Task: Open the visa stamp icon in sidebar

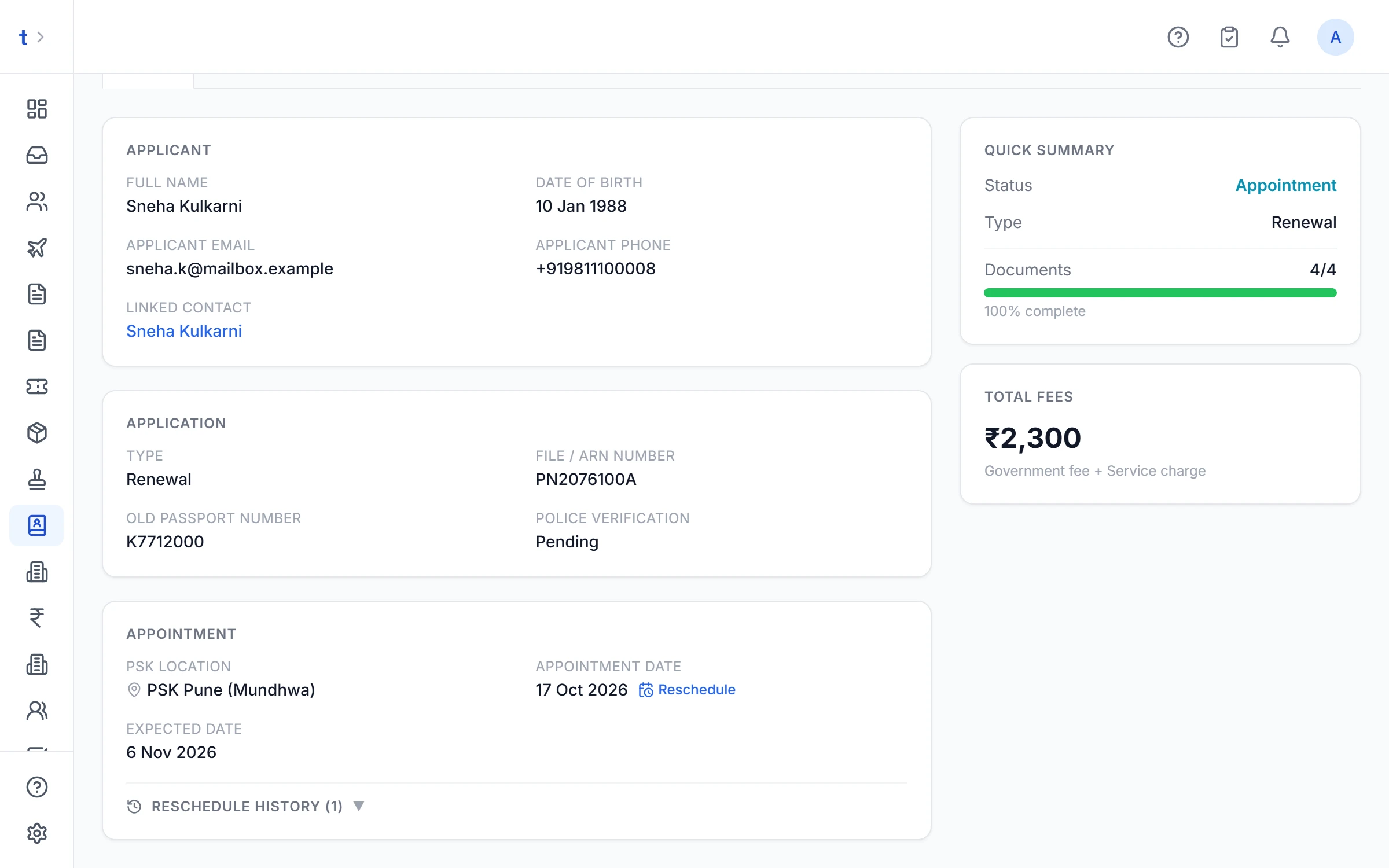Action: coord(36,479)
